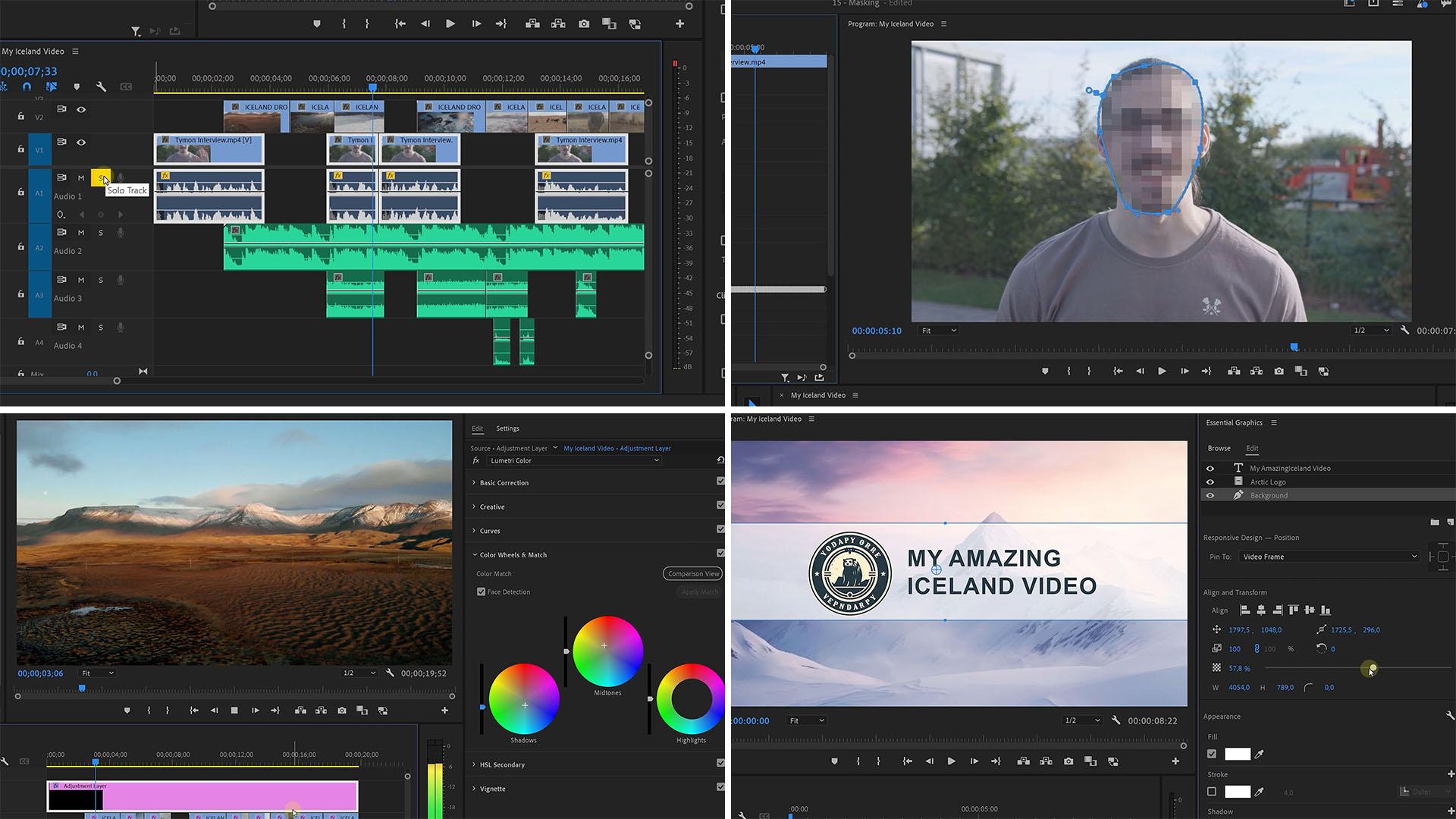The height and width of the screenshot is (819, 1456).
Task: Enable Color Wheels and Match checkbox
Action: (721, 554)
